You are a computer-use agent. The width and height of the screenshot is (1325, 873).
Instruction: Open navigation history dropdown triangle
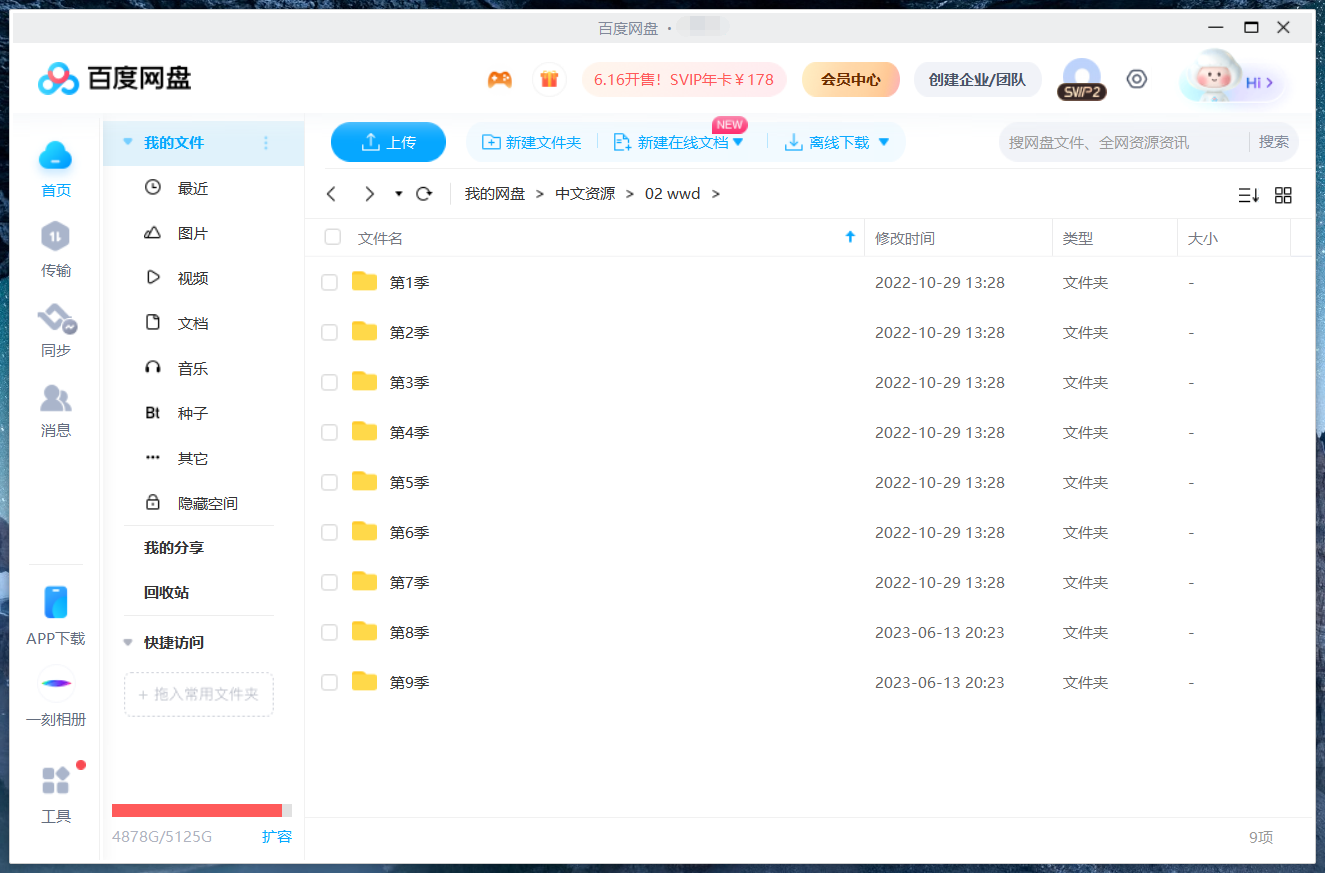pos(399,194)
